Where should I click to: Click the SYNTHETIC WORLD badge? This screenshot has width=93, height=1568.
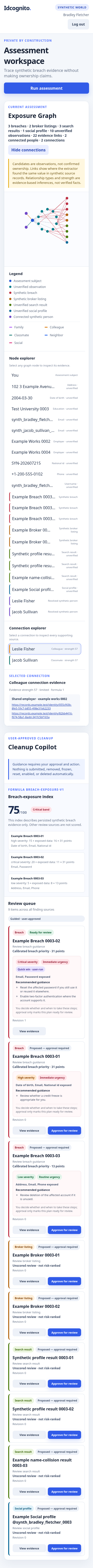[x=72, y=7]
